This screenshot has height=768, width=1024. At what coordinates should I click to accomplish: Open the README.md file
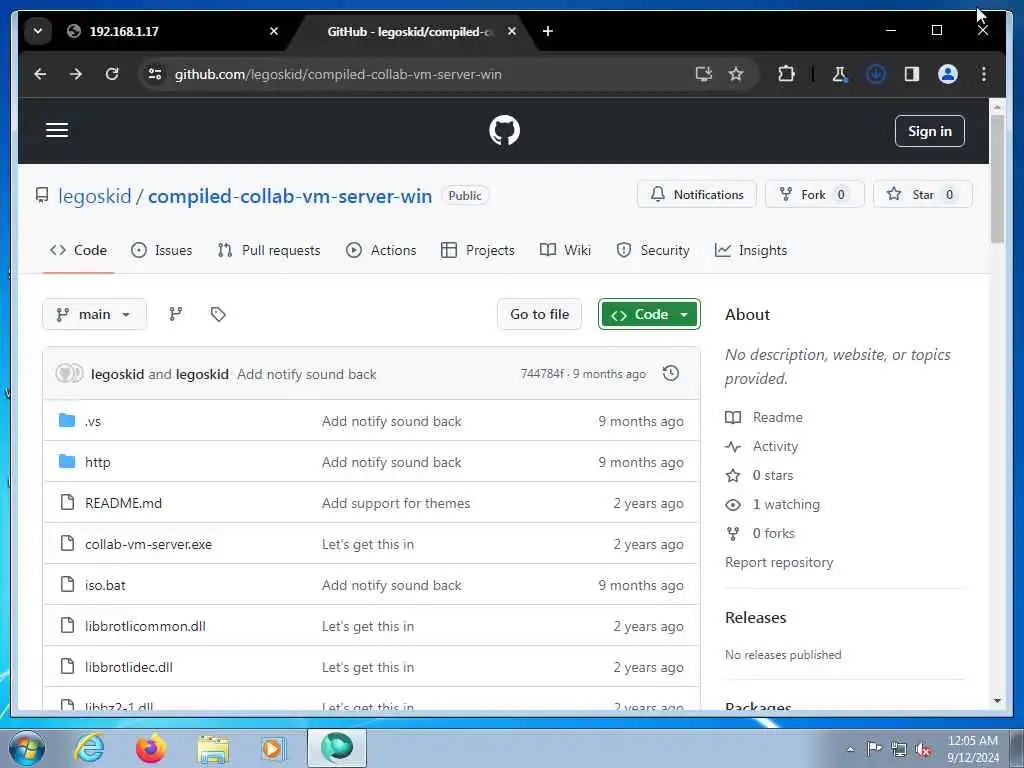coord(123,504)
